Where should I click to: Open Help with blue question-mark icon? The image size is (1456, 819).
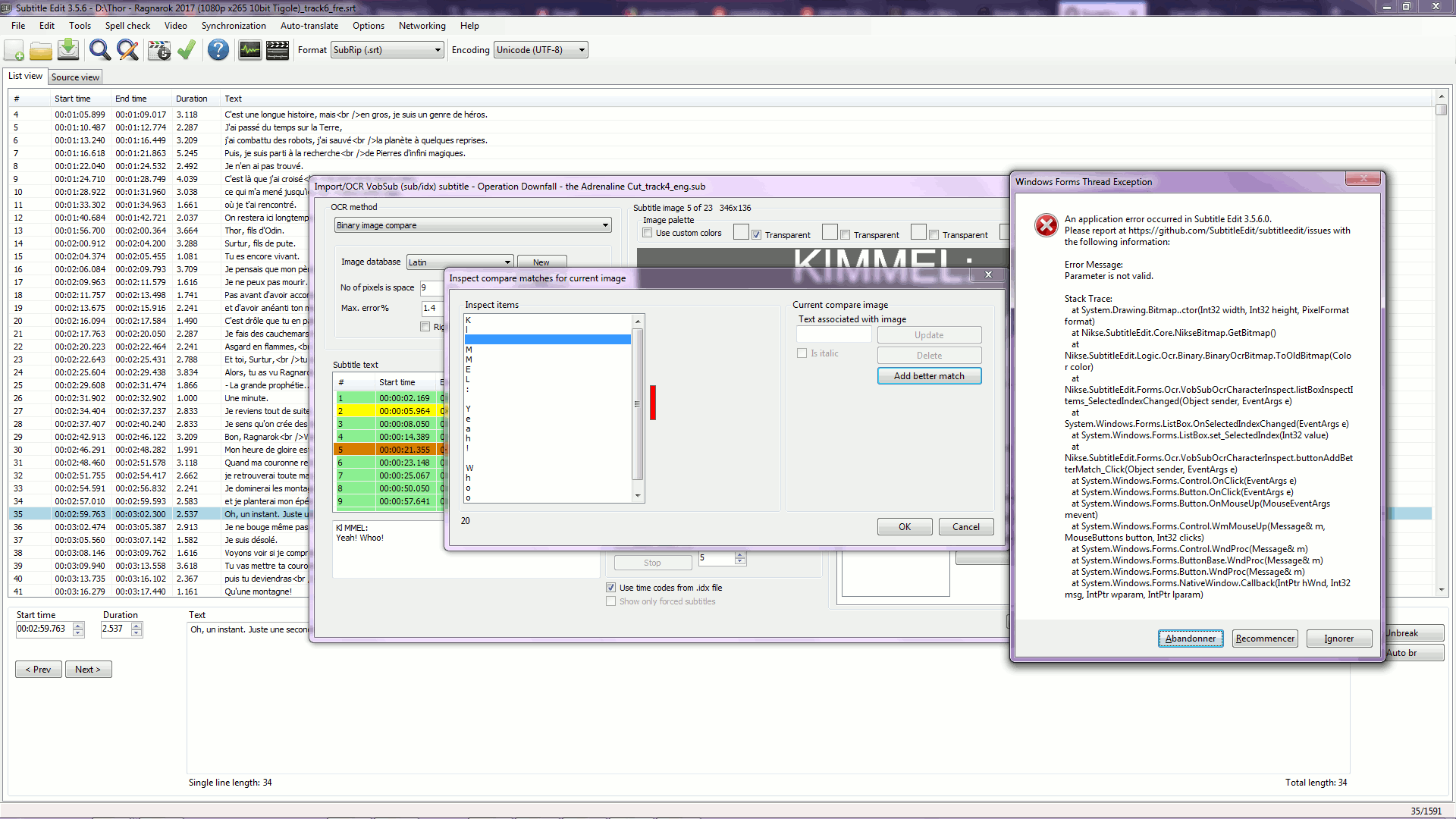click(x=218, y=51)
